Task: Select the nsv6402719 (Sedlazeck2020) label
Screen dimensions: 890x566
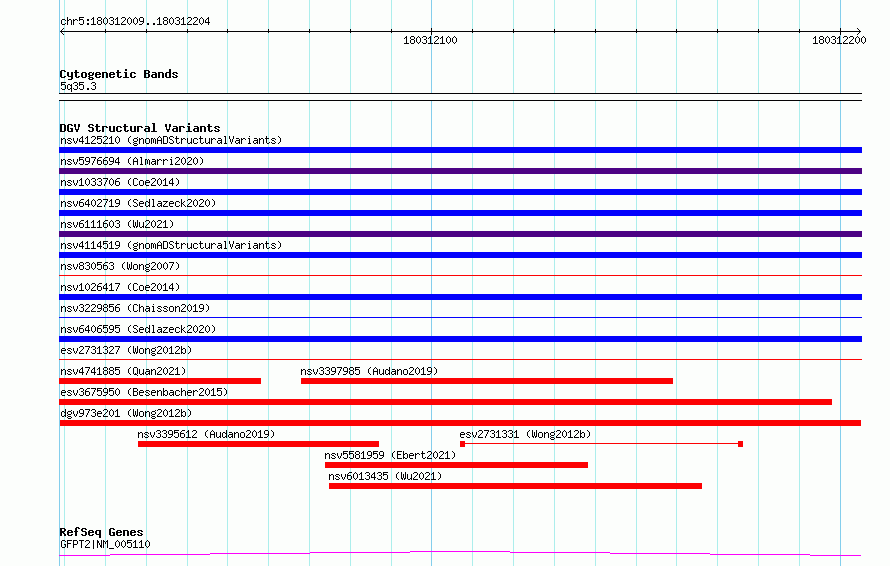Action: (x=138, y=203)
